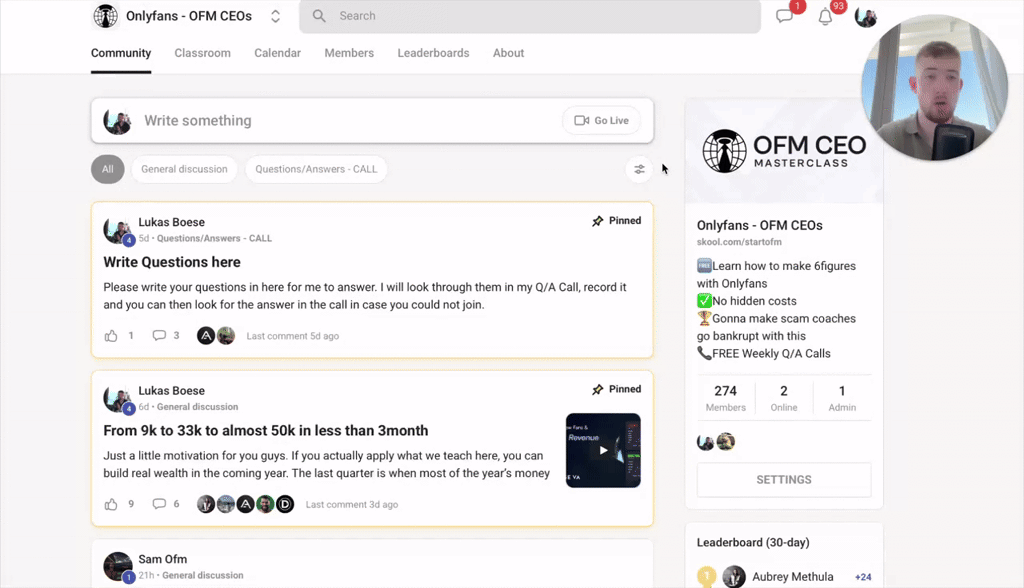The width and height of the screenshot is (1024, 588).
Task: Click pin icon on From 9k to 33k post
Action: (x=598, y=389)
